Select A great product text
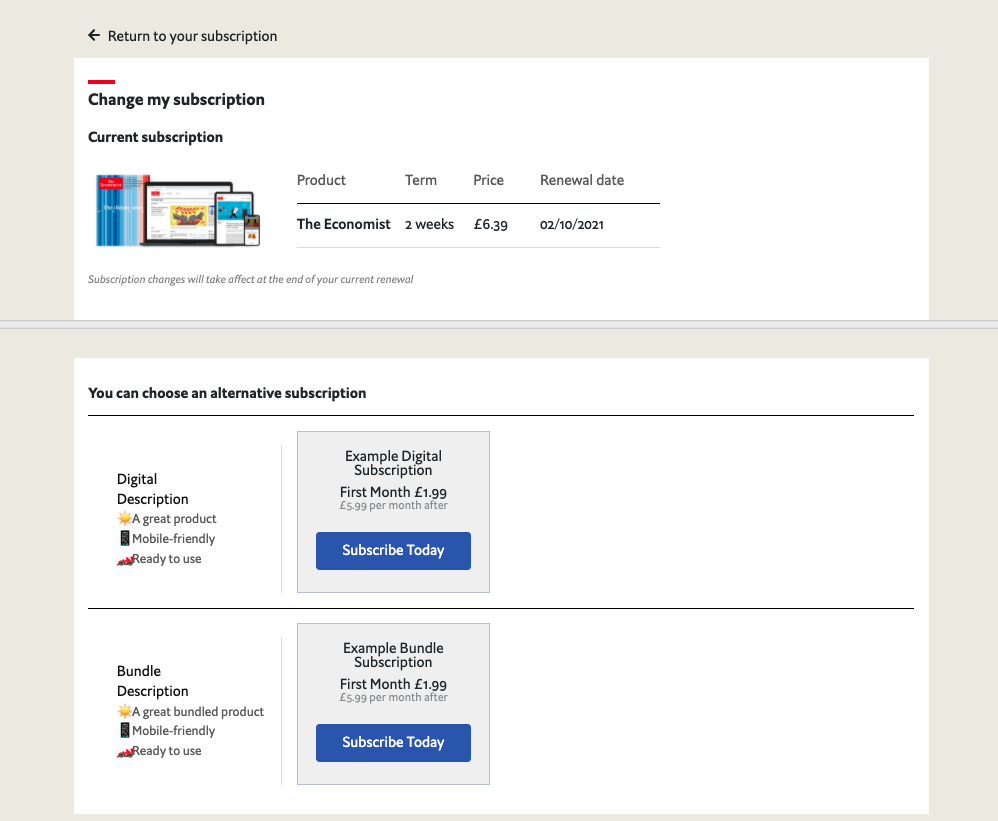998x821 pixels. click(x=174, y=519)
